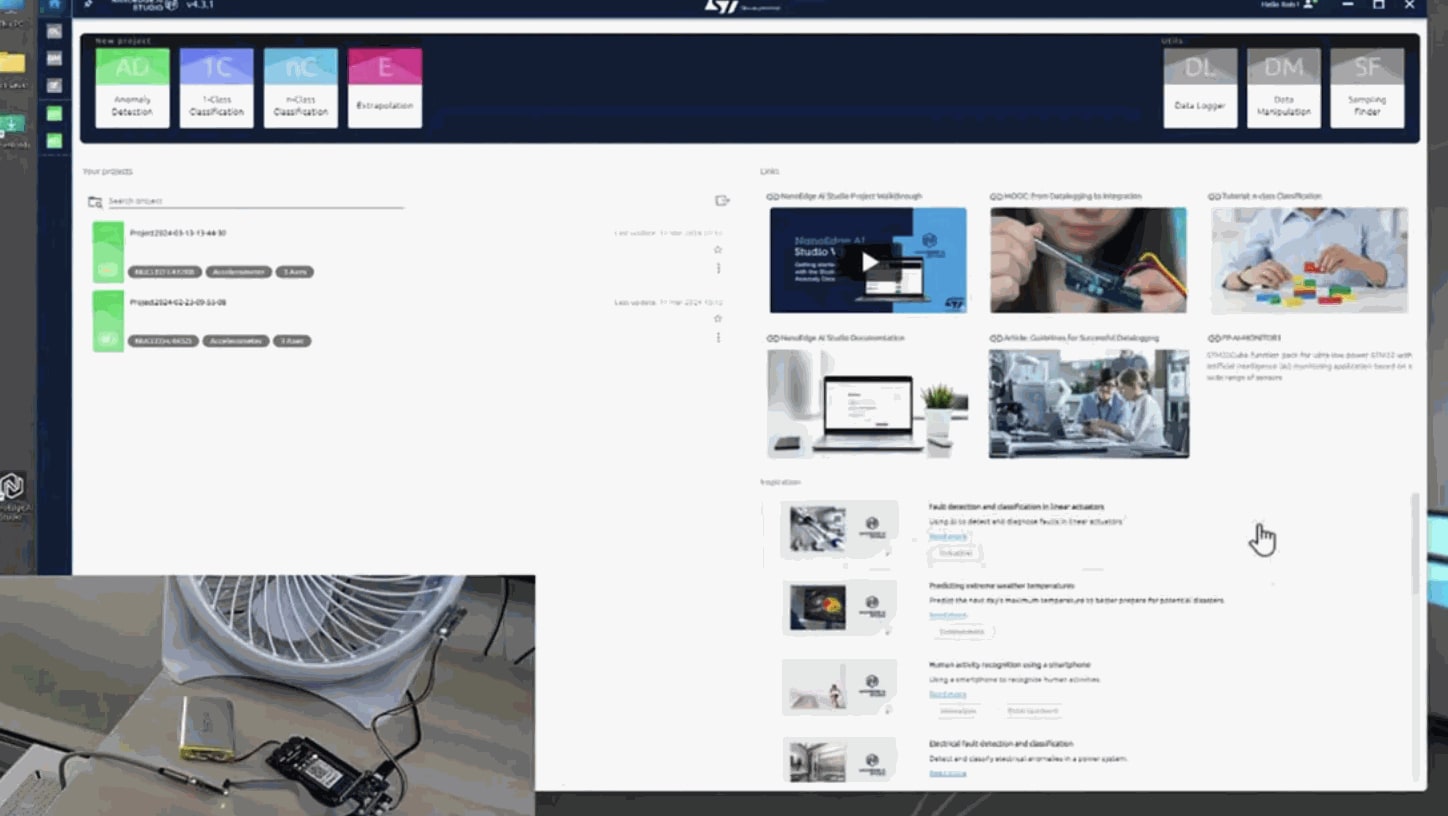Click green thumbnail of Project2024-03-13-13-44-30
The width and height of the screenshot is (1448, 816).
click(x=108, y=252)
